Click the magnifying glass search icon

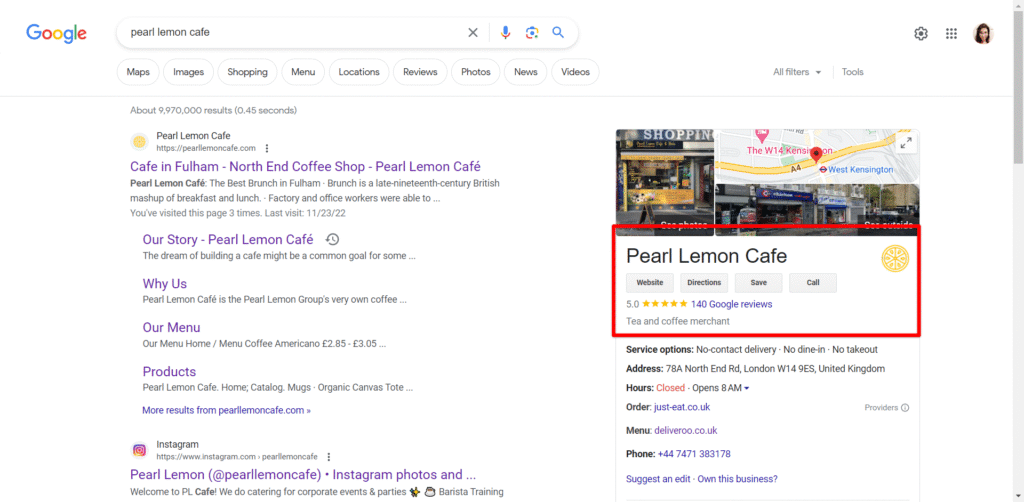pos(558,32)
